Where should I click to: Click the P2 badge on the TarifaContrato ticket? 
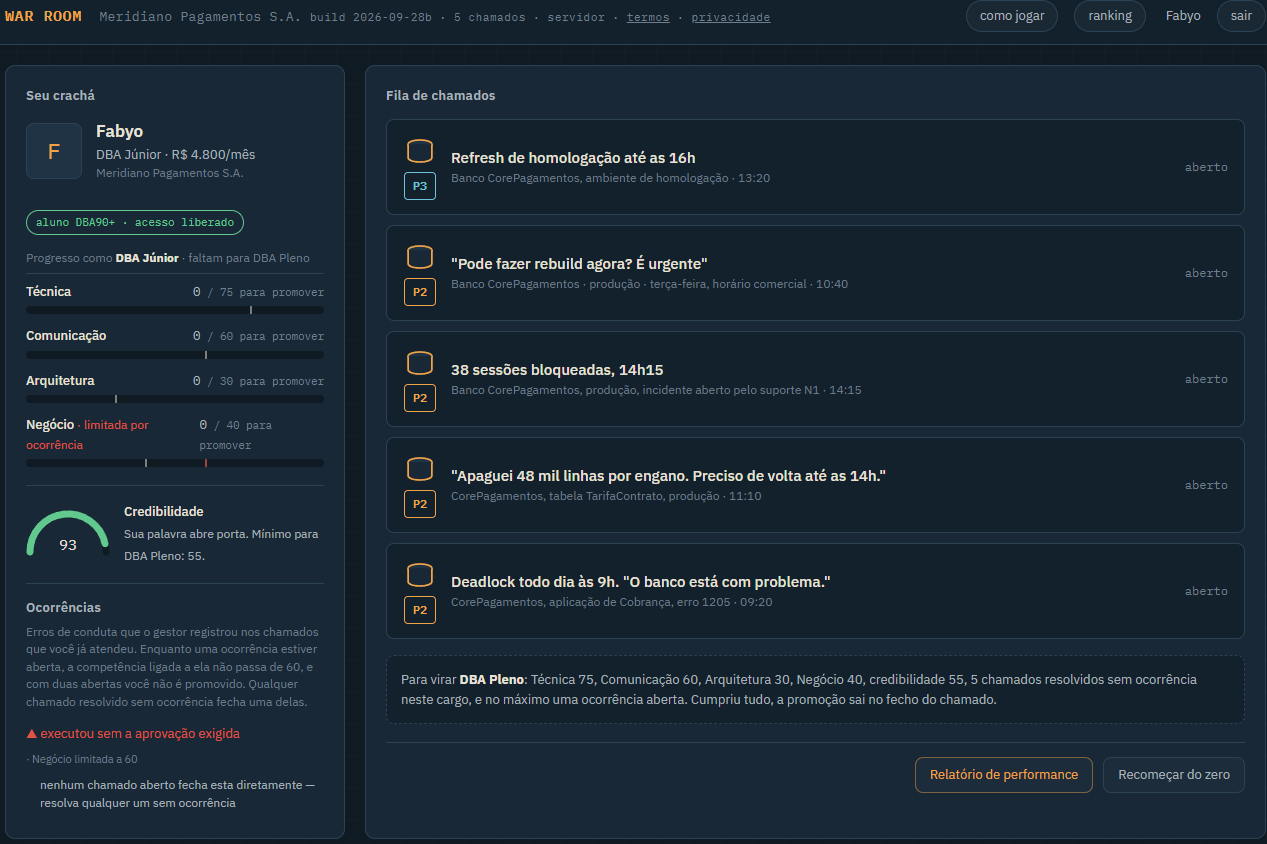pos(420,504)
